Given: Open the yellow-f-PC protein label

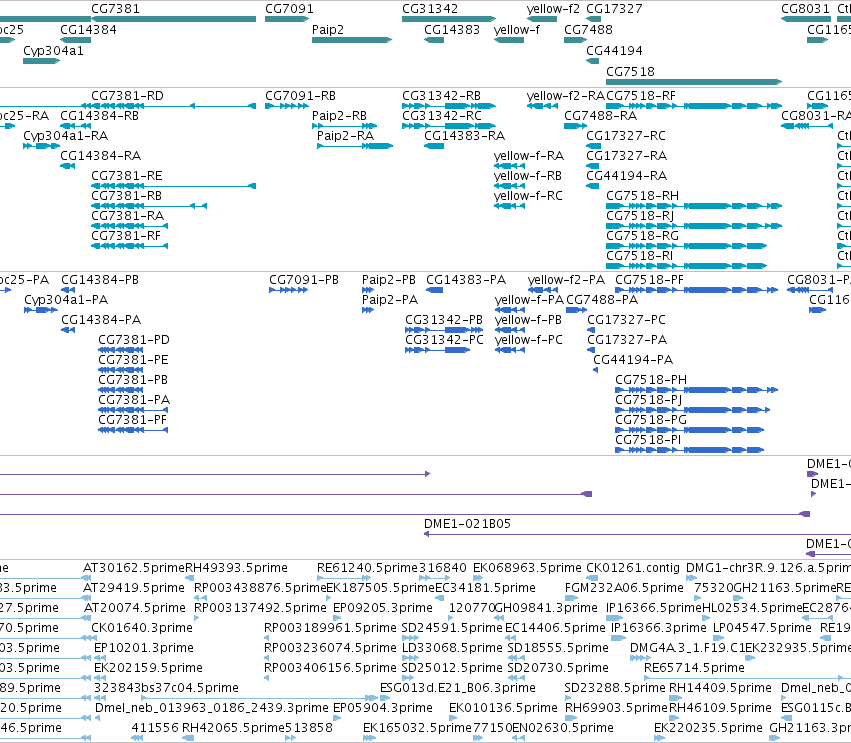Looking at the screenshot, I should pos(529,340).
